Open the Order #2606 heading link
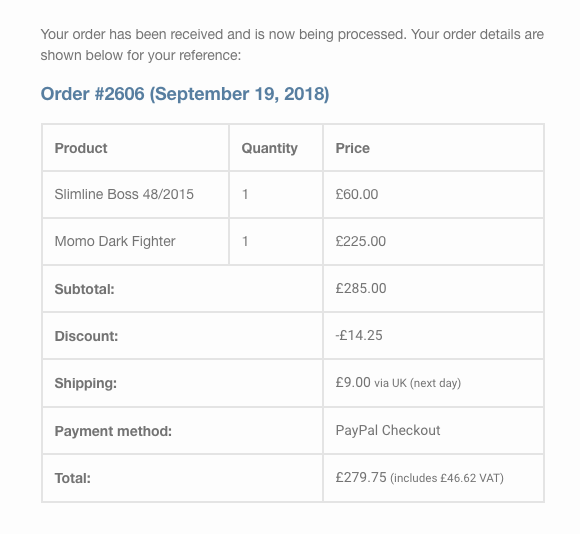580x534 pixels. pyautogui.click(x=185, y=94)
